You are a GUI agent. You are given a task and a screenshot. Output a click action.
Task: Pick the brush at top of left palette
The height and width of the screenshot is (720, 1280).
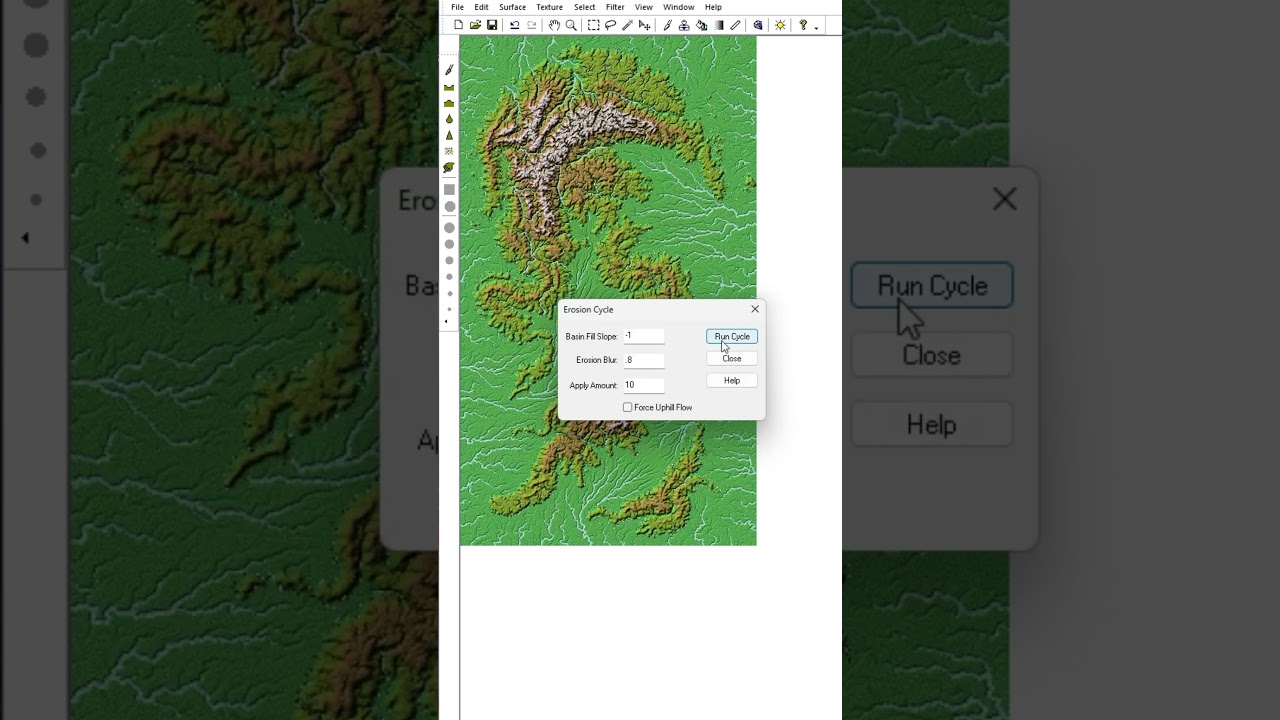[x=449, y=70]
